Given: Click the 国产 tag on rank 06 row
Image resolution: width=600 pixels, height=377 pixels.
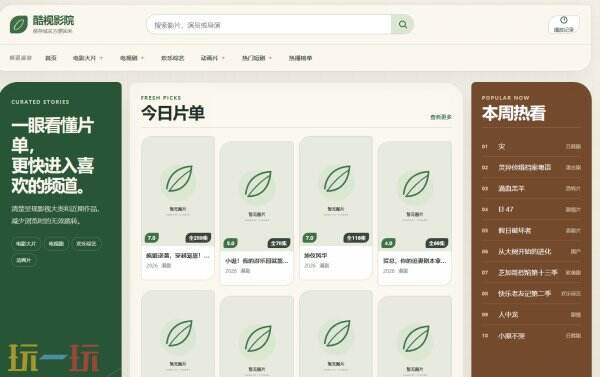Looking at the screenshot, I should (576, 251).
